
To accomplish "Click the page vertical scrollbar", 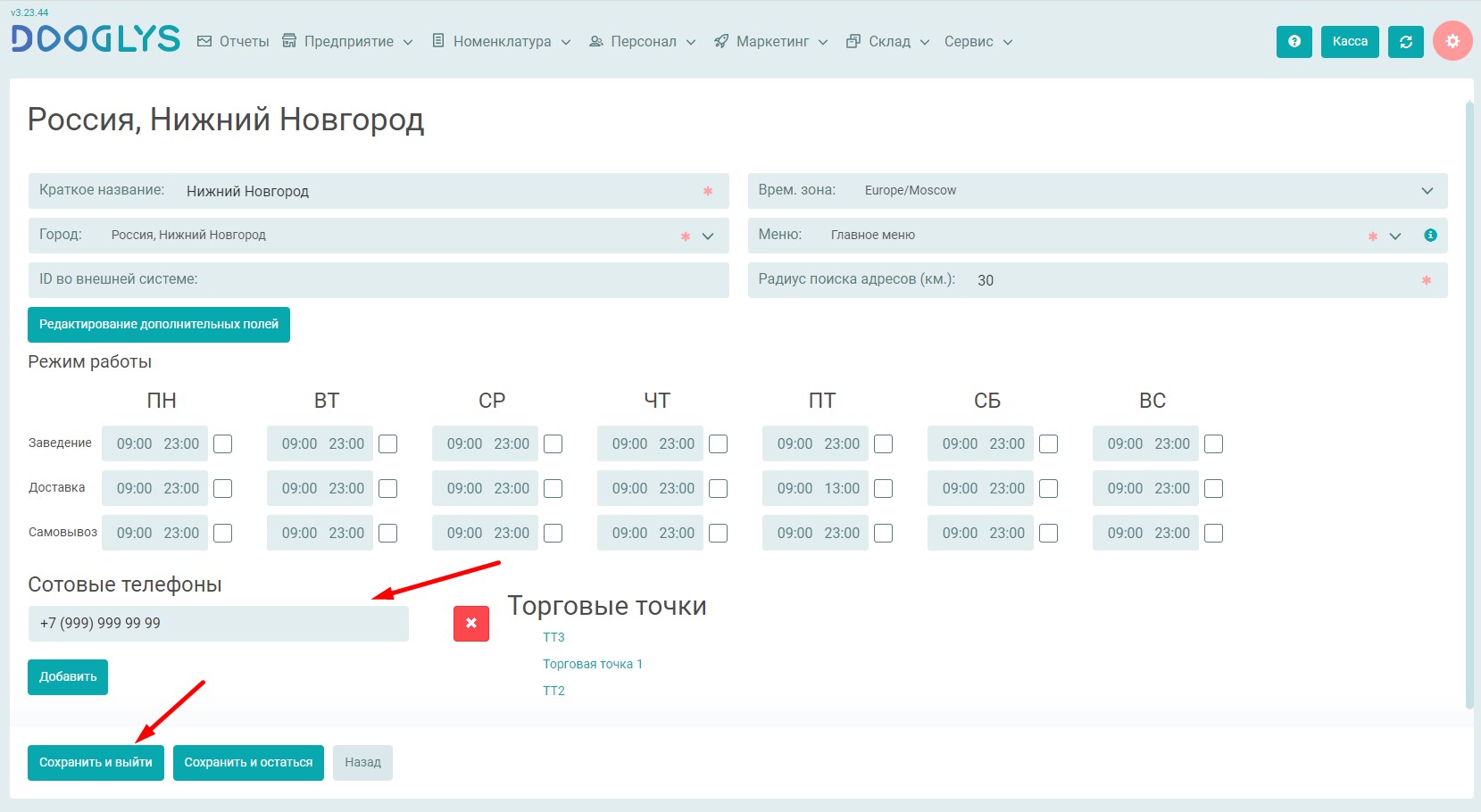I will (1469, 406).
